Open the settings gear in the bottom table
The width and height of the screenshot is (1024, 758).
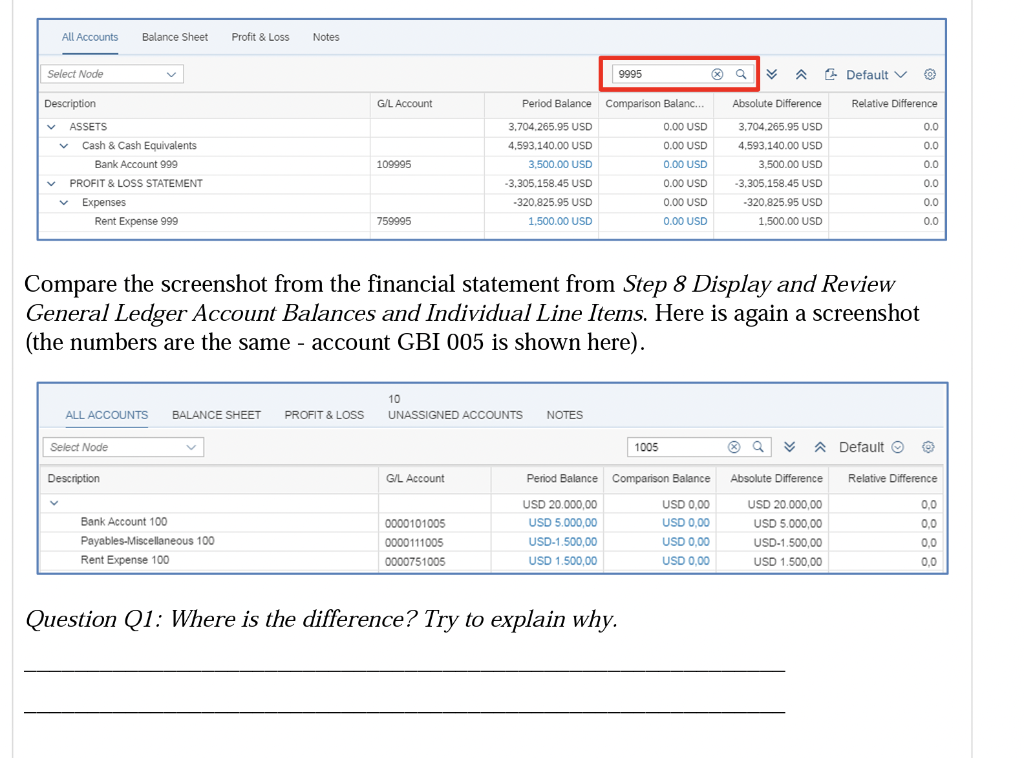[x=927, y=447]
